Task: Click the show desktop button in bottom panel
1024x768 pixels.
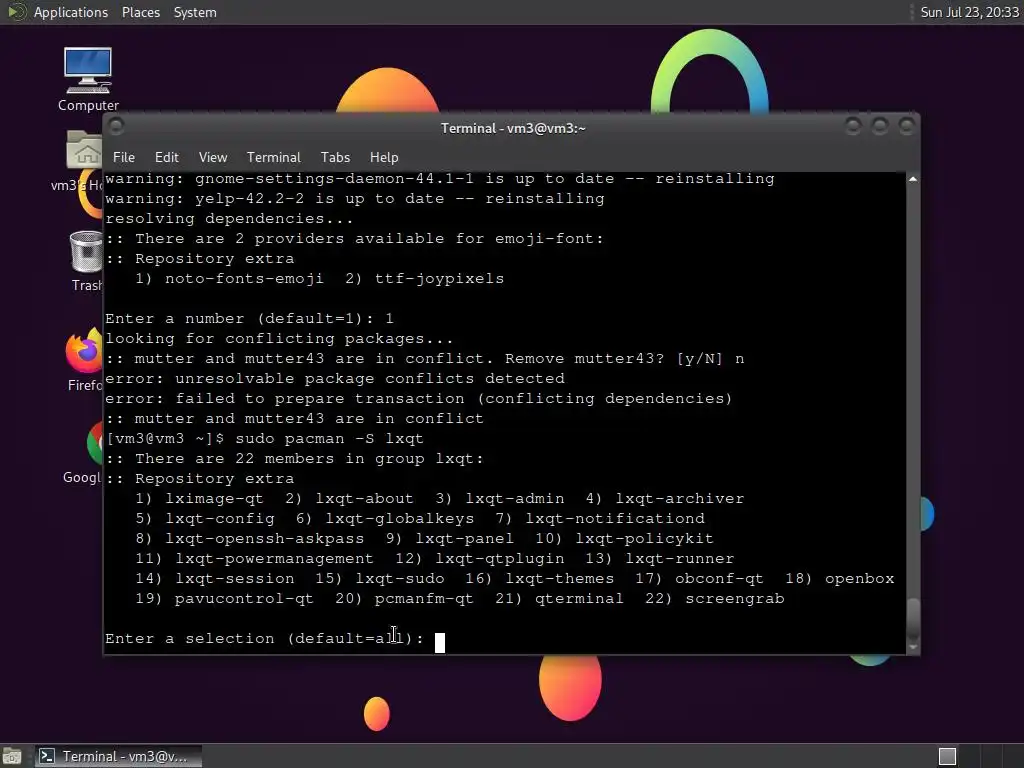Action: click(x=12, y=756)
